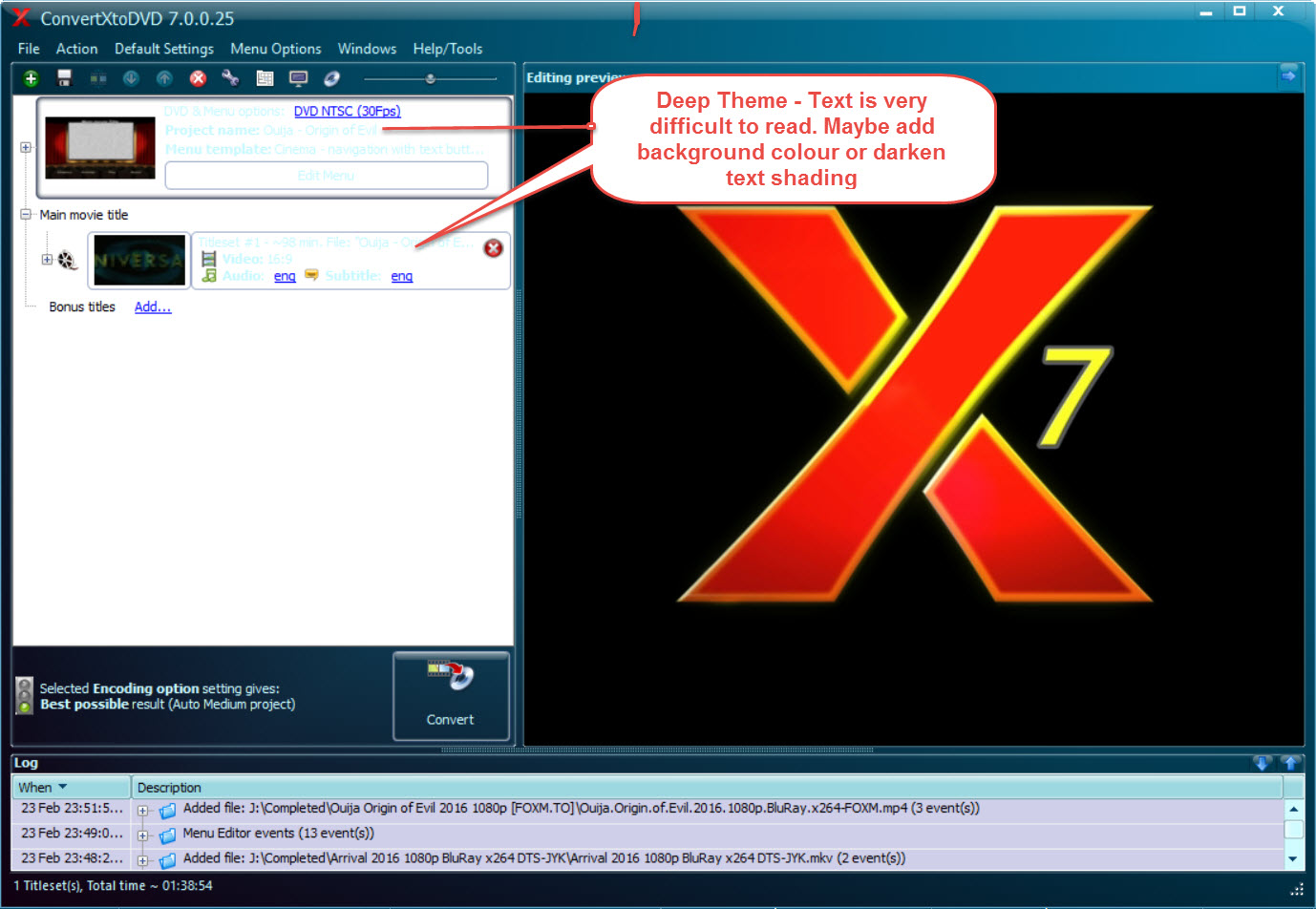The image size is (1316, 909).
Task: Click the film reel icon
Action: coord(67,260)
